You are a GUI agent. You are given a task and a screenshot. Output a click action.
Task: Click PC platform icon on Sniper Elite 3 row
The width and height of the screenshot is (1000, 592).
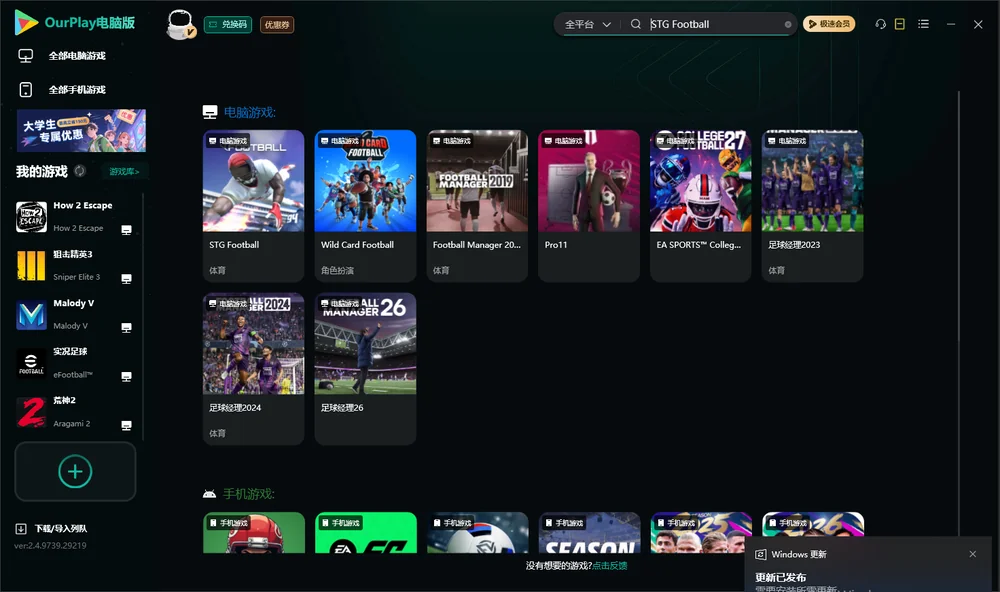click(x=126, y=279)
